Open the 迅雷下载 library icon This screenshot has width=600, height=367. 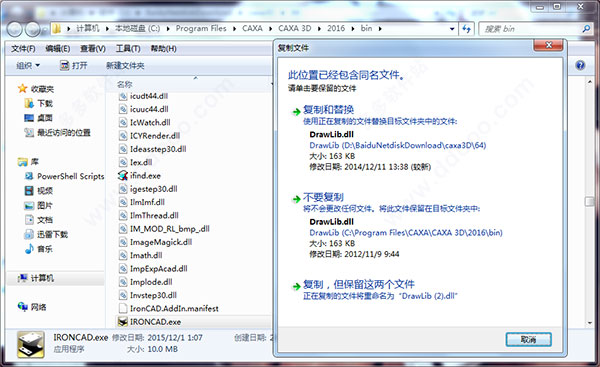click(x=29, y=234)
